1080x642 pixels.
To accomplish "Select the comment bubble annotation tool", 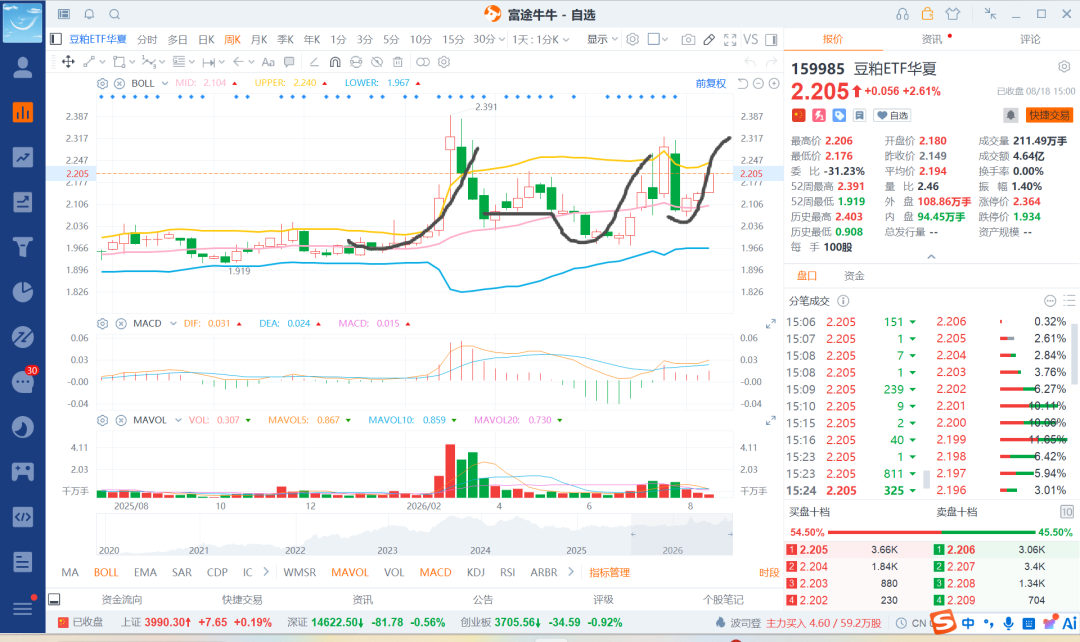I will [289, 62].
